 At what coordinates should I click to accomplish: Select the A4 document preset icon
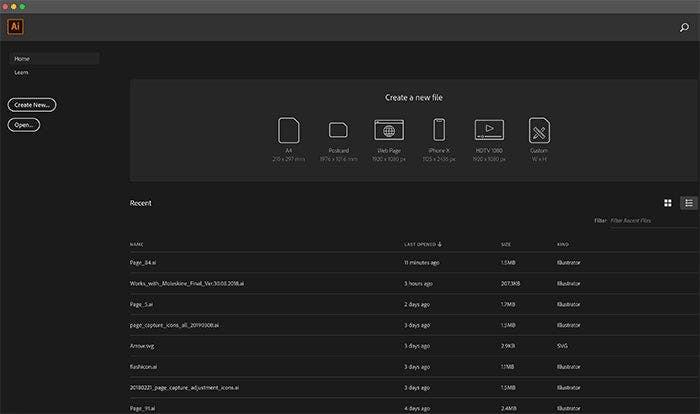(289, 130)
